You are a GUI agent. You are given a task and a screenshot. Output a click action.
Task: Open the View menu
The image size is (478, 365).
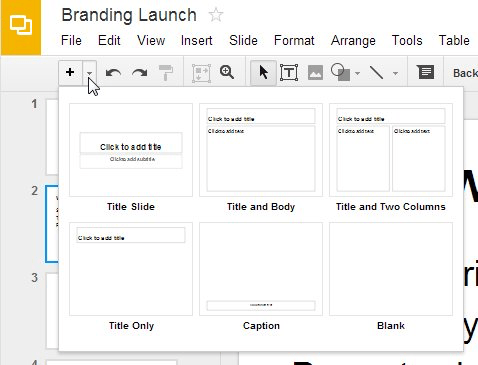tap(151, 41)
